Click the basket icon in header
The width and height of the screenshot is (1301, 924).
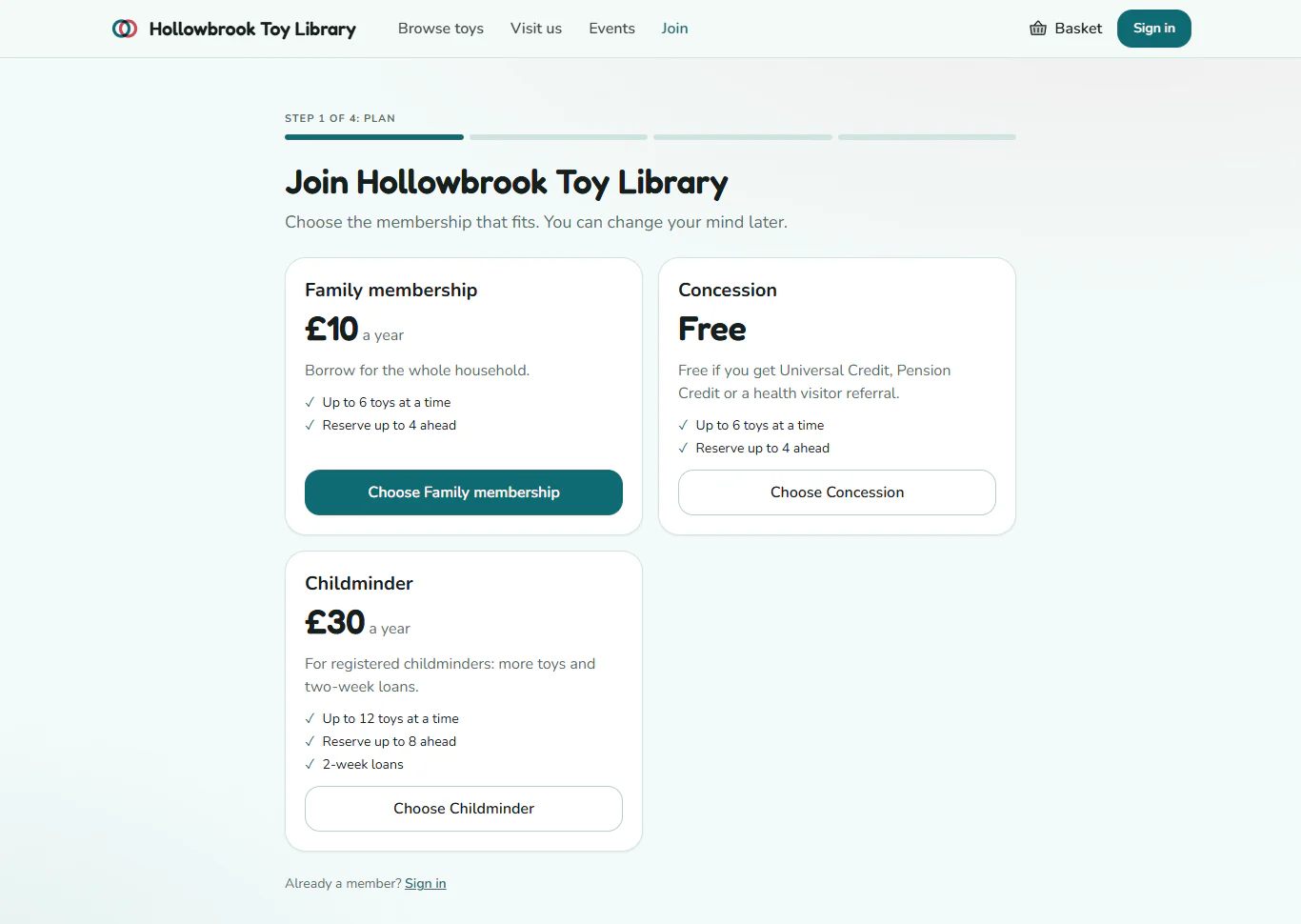1038,29
